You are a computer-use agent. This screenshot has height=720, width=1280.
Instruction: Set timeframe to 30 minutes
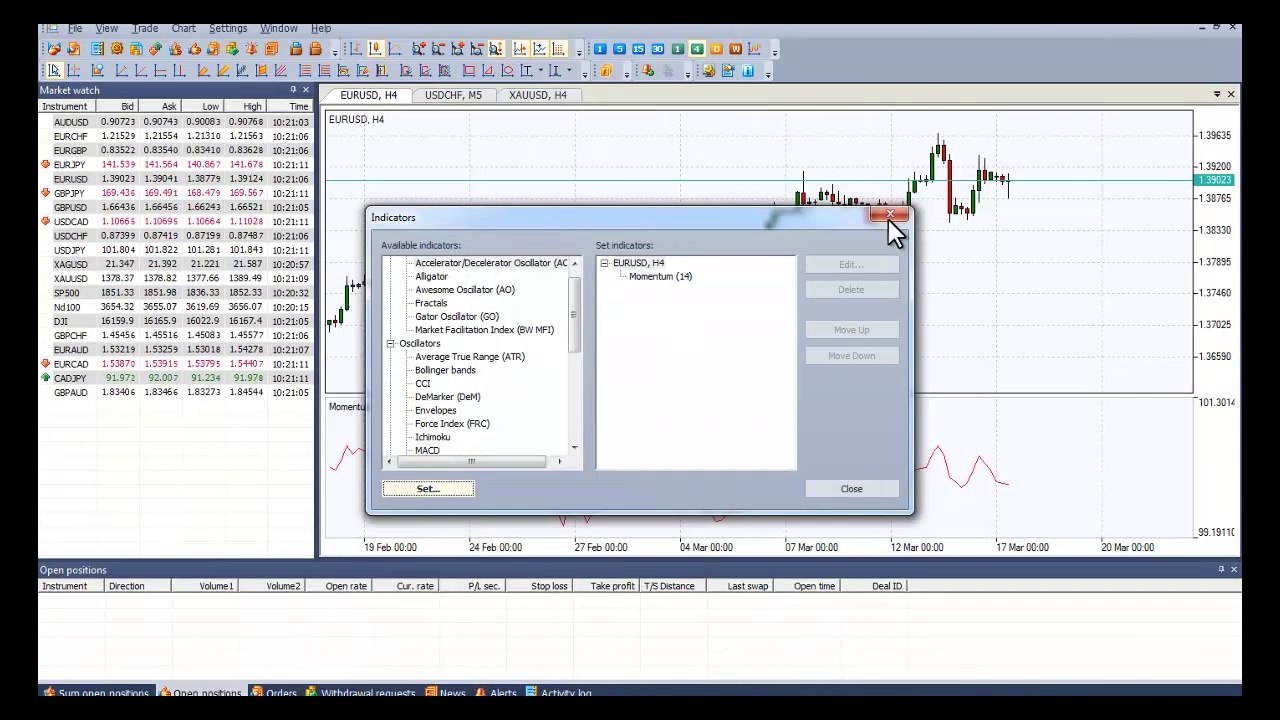tap(657, 49)
